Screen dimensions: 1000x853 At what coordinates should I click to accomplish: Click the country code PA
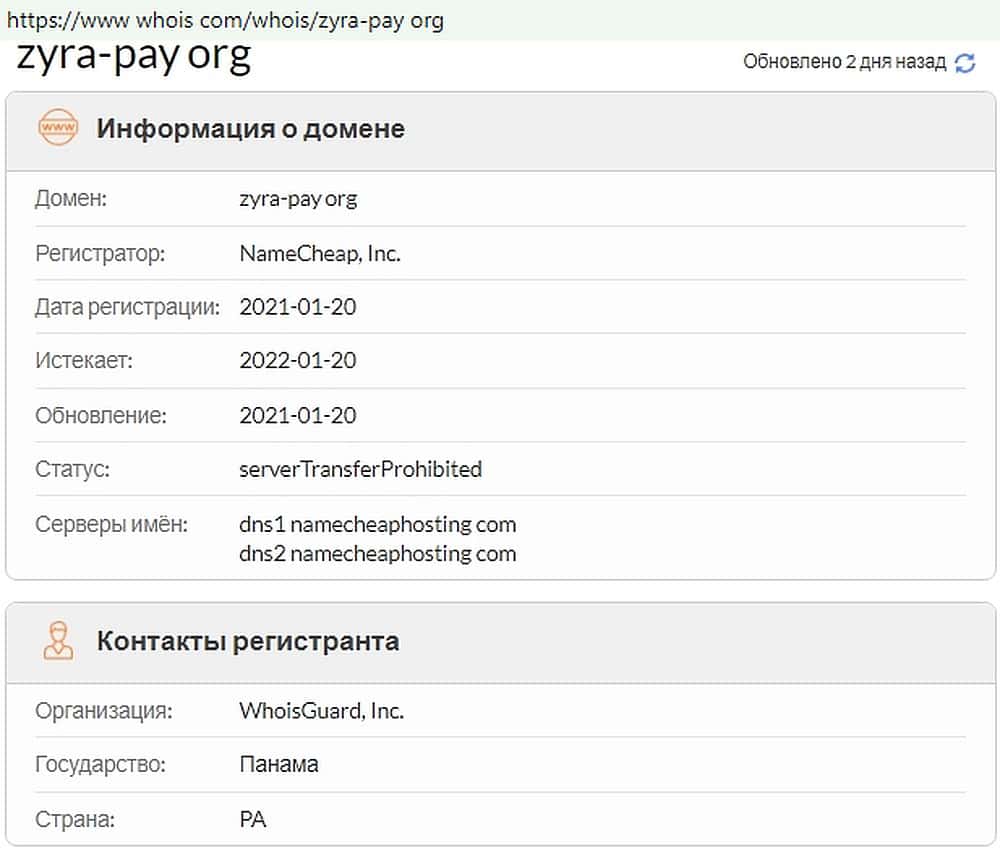point(253,820)
